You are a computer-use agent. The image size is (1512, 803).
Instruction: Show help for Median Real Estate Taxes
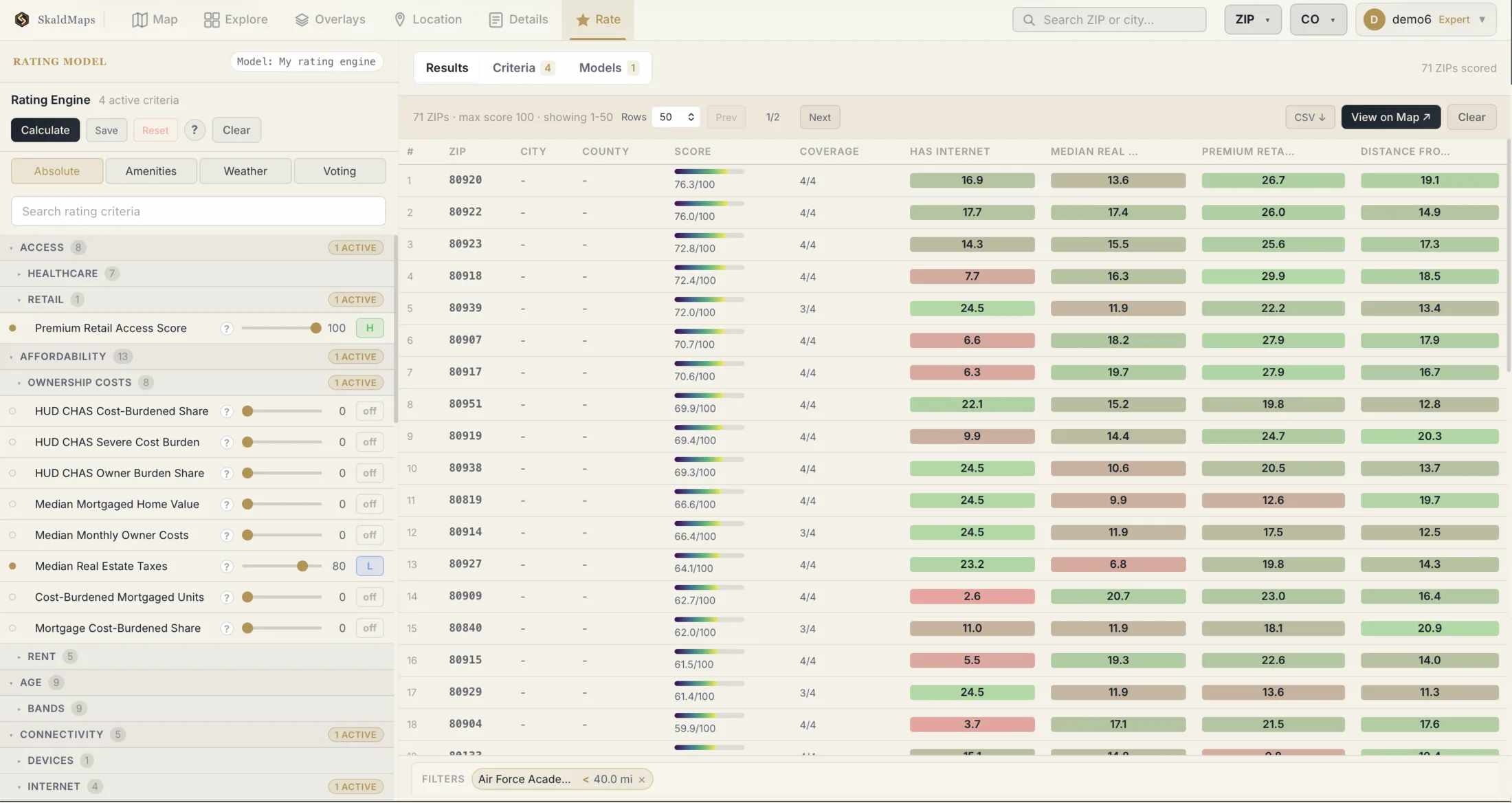(x=226, y=566)
